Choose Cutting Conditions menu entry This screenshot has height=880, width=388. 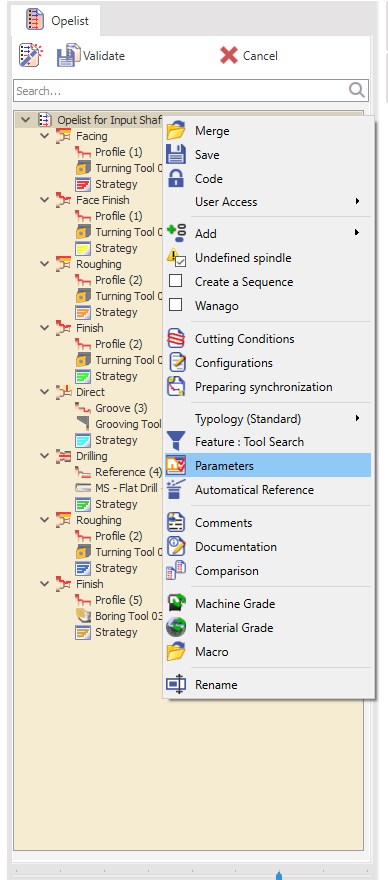[x=267, y=339]
